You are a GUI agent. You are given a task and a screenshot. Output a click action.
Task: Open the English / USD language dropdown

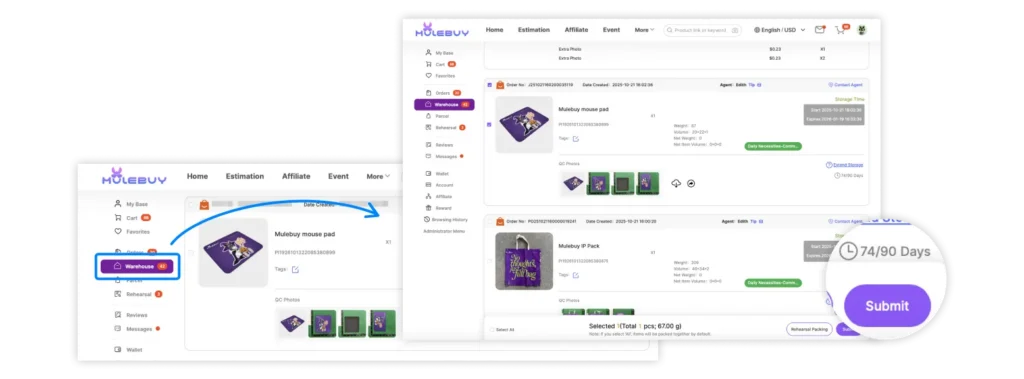[779, 30]
